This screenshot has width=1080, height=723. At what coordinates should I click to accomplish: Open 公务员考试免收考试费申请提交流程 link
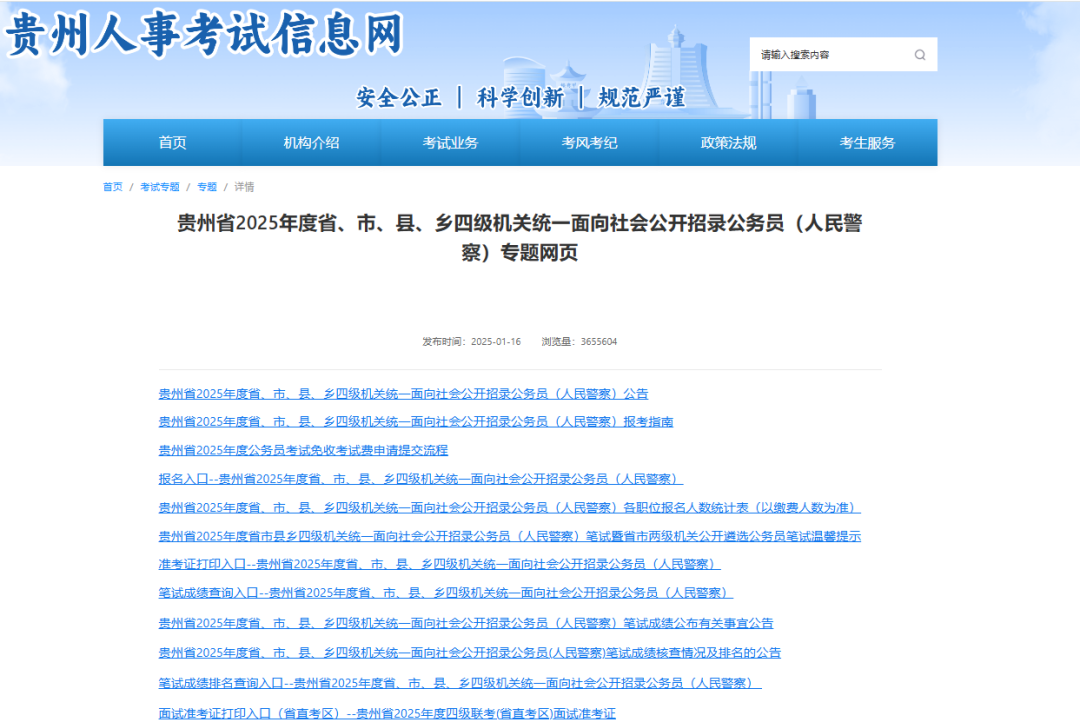coord(303,450)
